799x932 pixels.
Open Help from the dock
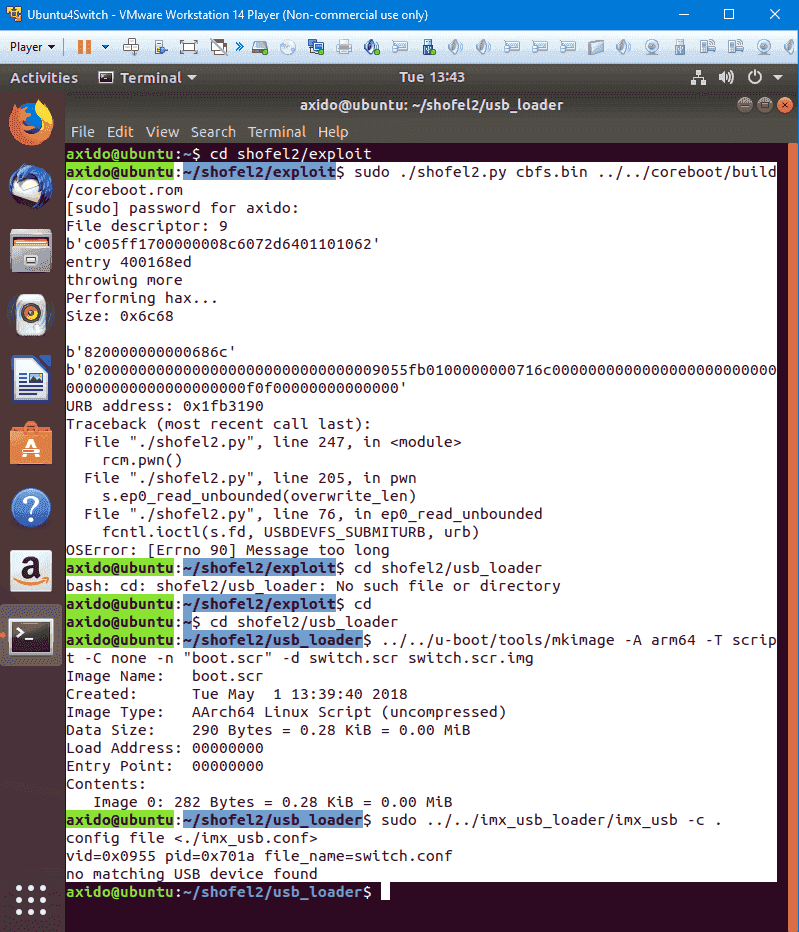[31, 508]
